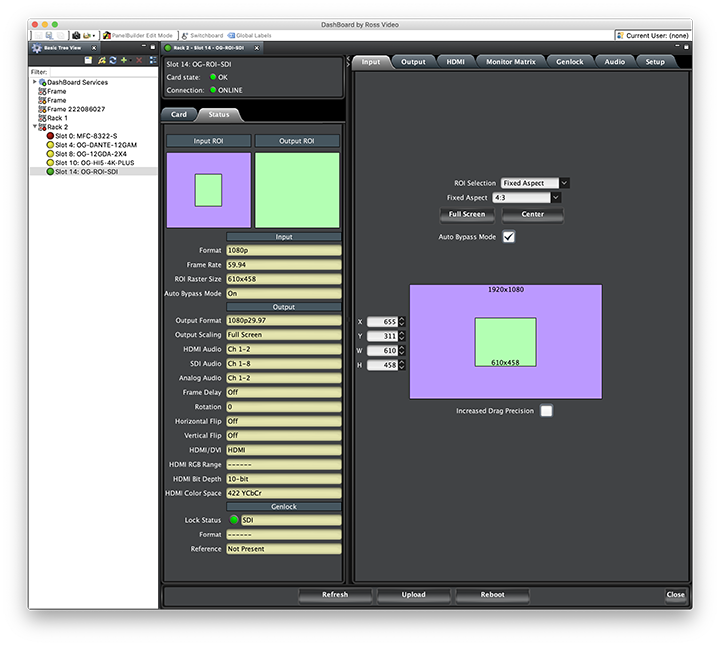720x646 pixels.
Task: Expand the DashBoard Services tree node
Action: (36, 82)
